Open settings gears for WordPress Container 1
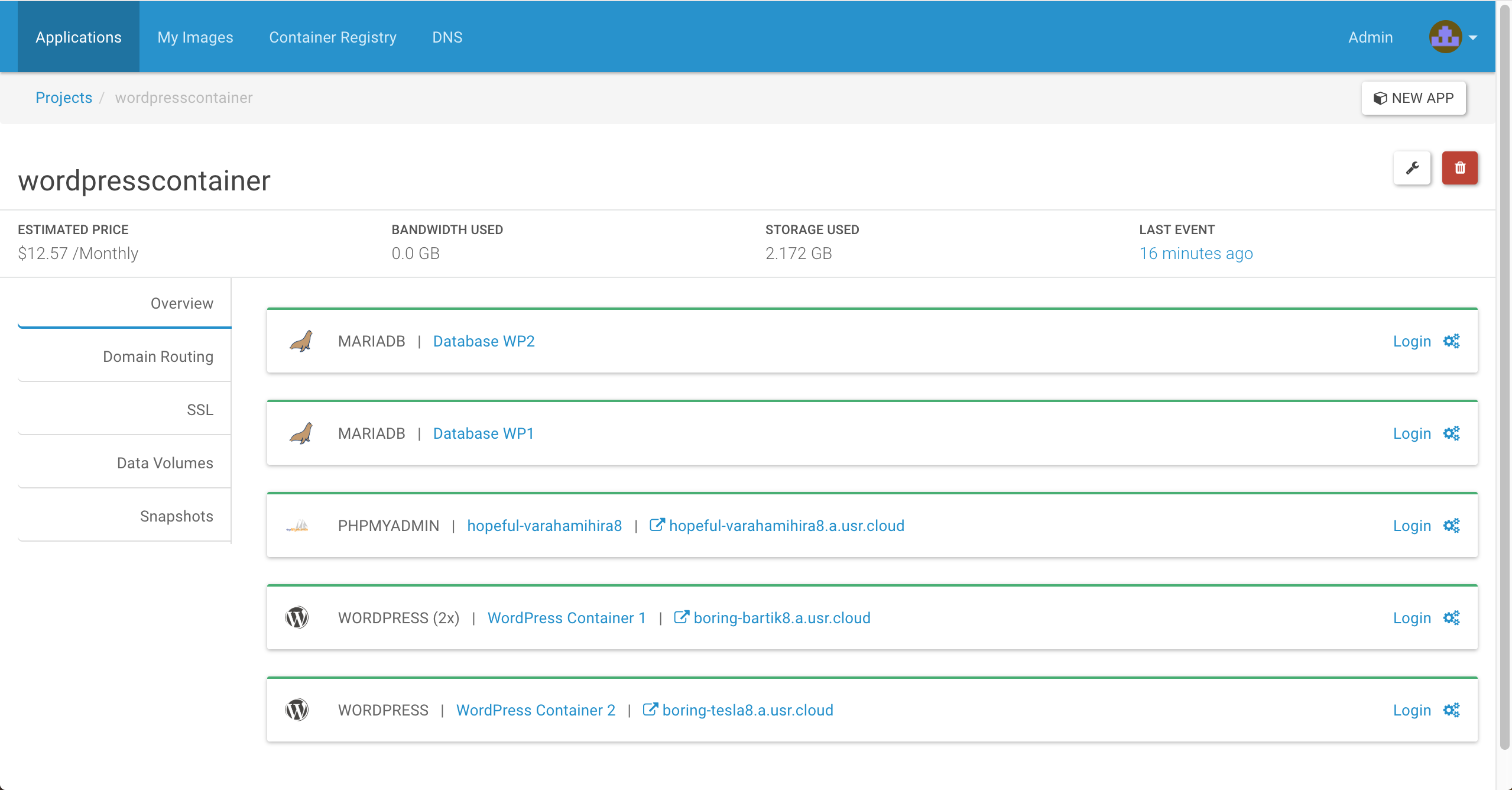Image resolution: width=1512 pixels, height=790 pixels. [x=1451, y=618]
